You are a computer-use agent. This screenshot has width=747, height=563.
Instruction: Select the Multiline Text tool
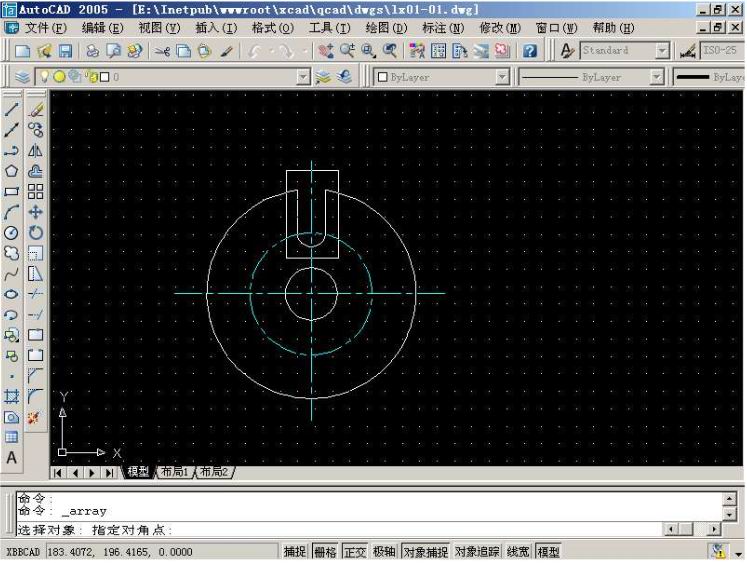pos(11,458)
